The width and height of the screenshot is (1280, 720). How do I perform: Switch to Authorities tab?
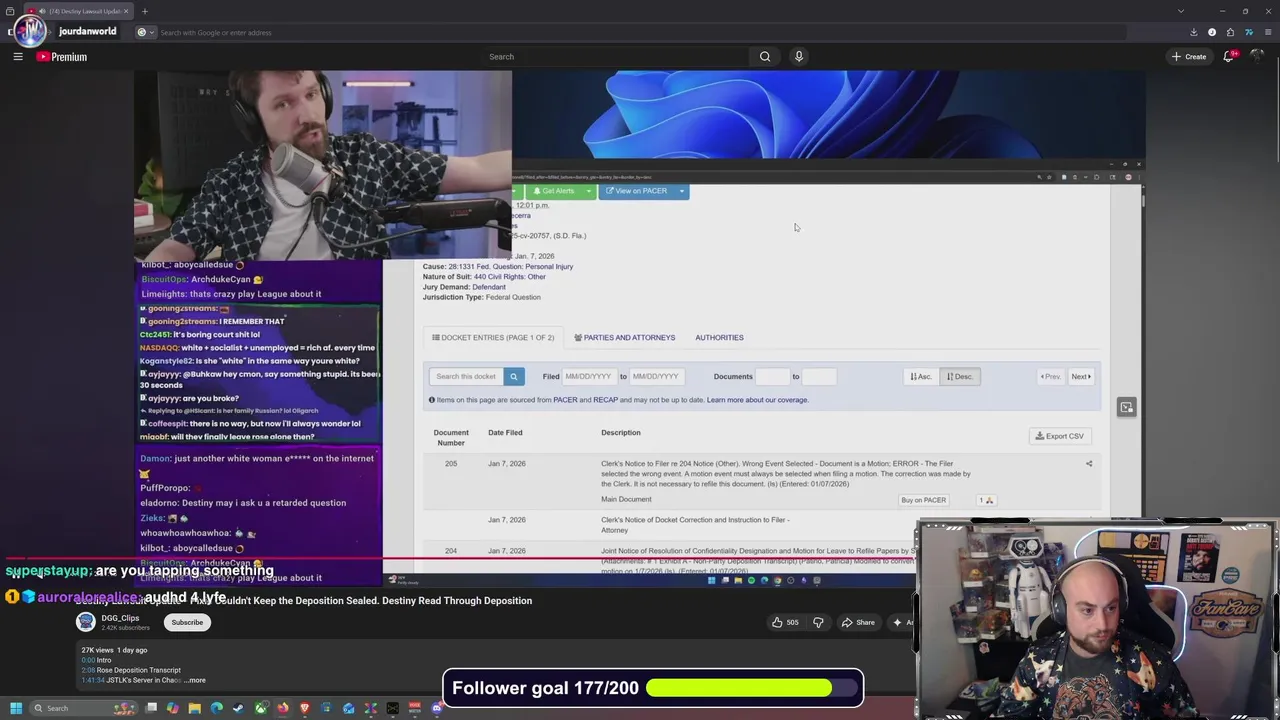click(719, 337)
